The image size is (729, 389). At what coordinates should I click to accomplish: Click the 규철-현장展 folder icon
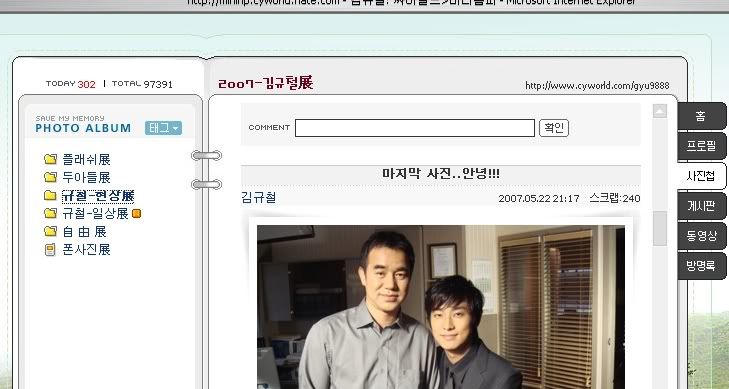tap(50, 195)
